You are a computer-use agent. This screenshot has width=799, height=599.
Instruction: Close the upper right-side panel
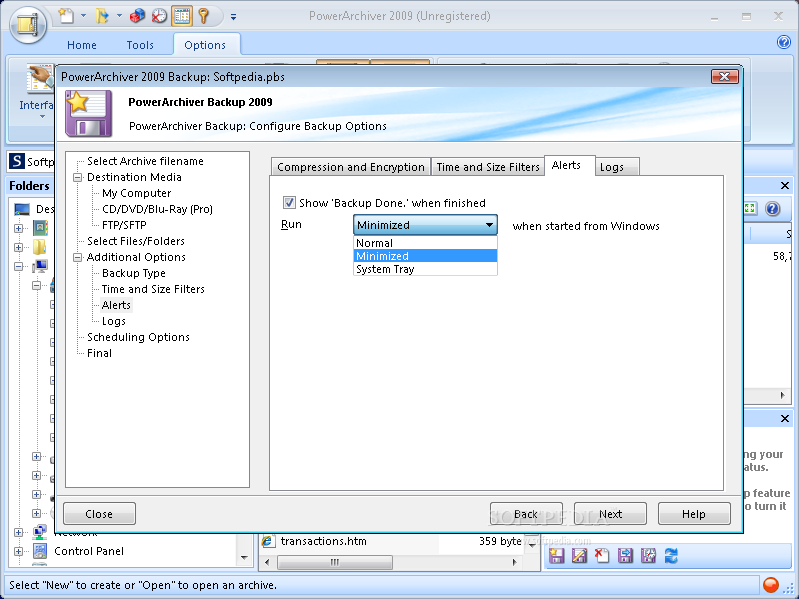click(785, 185)
